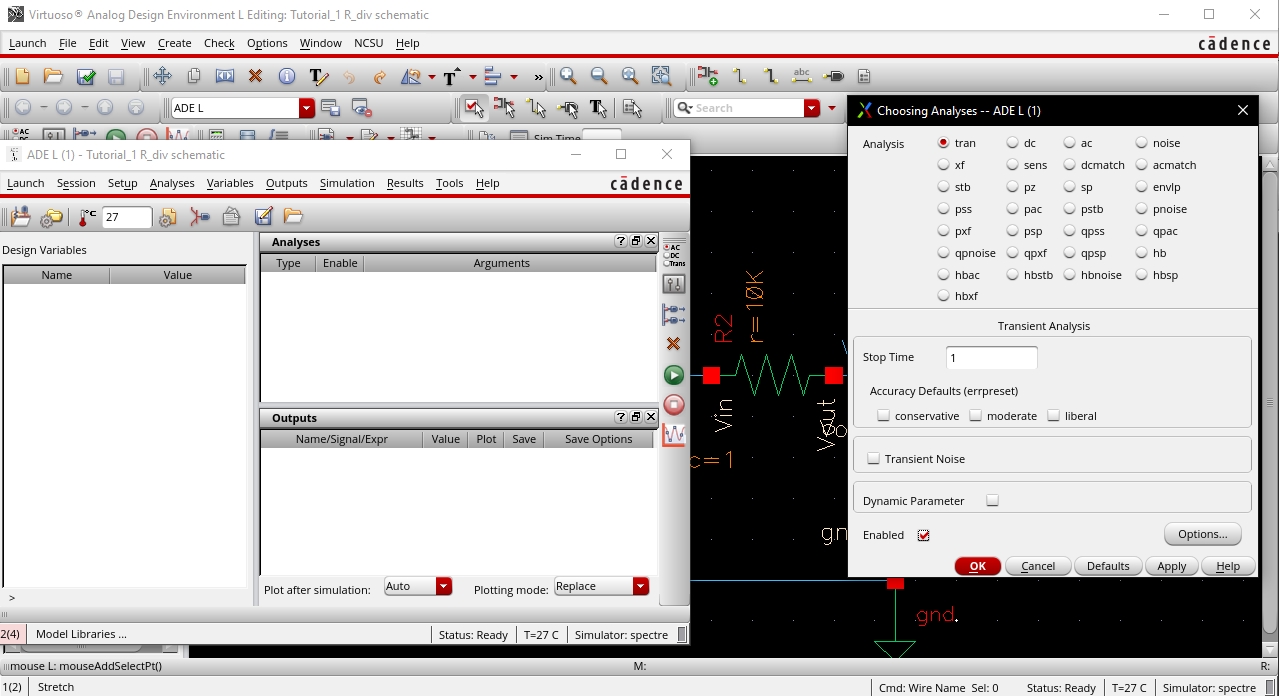Select the noise analysis radio button
Screen dimensions: 1279x696
tap(1142, 143)
